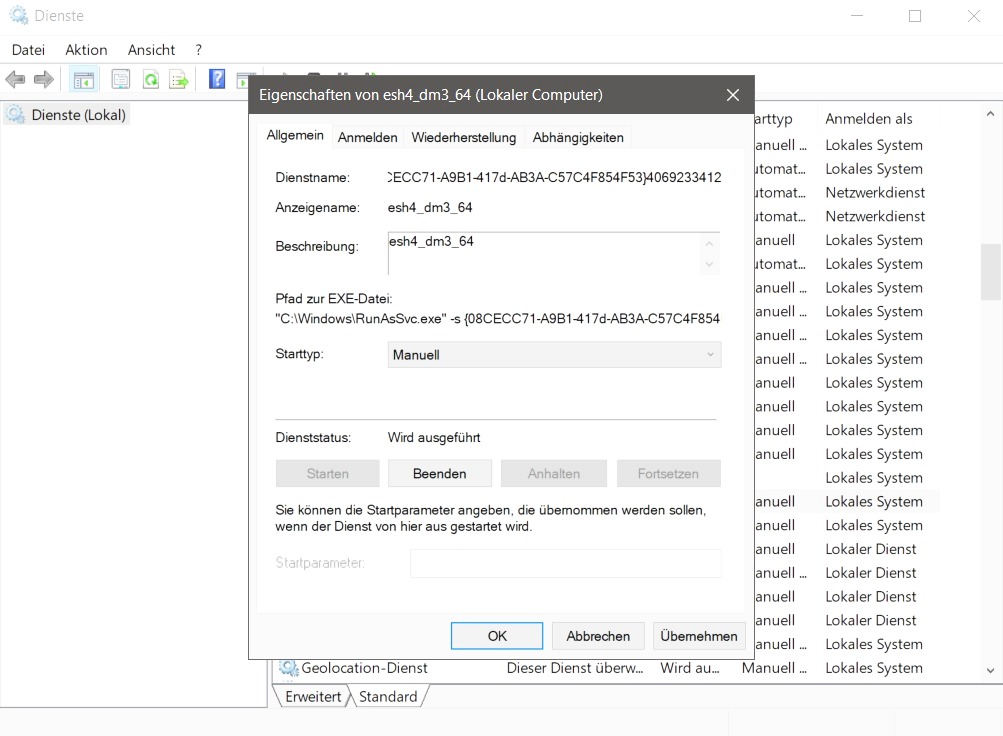Switch to the Anmelden tab

[x=367, y=138]
